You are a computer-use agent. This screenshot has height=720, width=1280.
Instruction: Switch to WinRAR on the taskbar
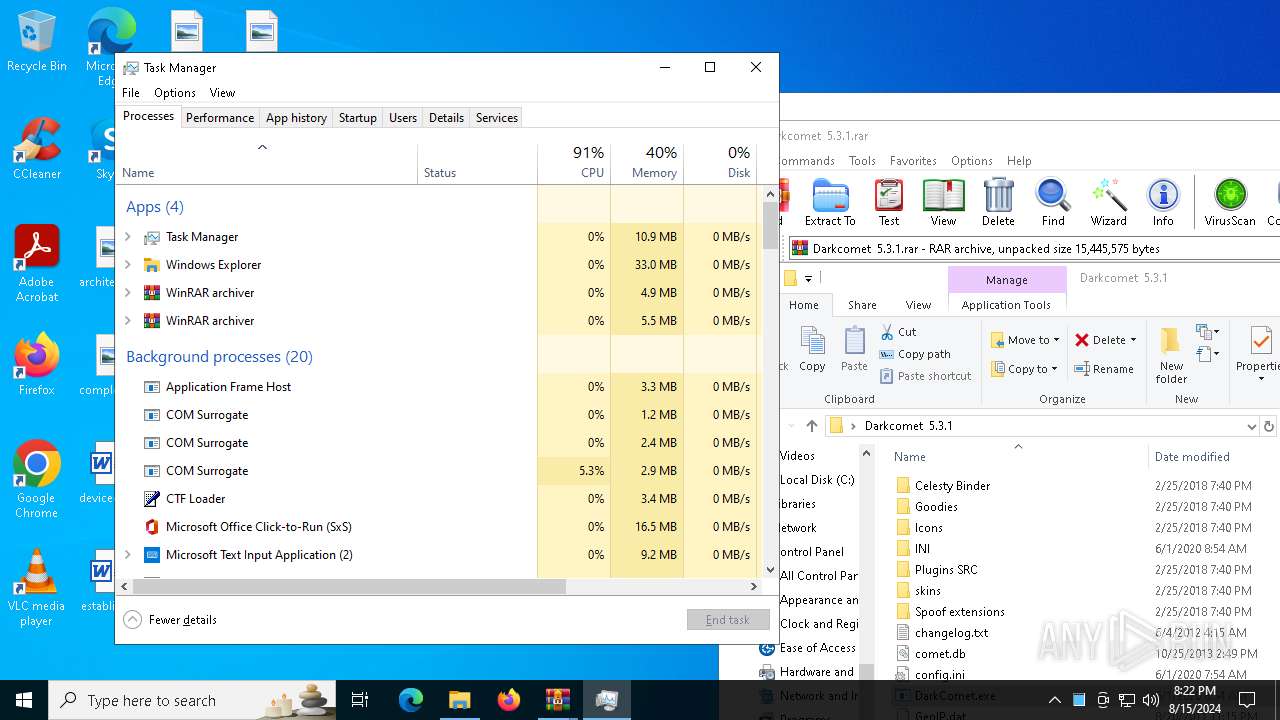click(x=557, y=700)
